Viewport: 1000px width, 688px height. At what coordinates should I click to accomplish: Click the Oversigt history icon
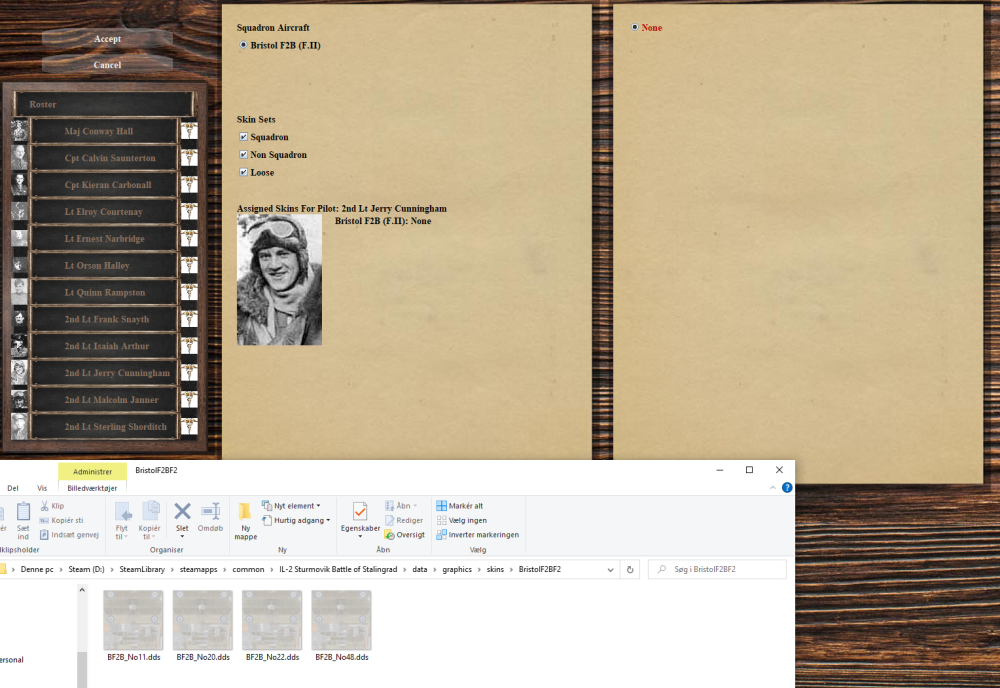click(389, 535)
